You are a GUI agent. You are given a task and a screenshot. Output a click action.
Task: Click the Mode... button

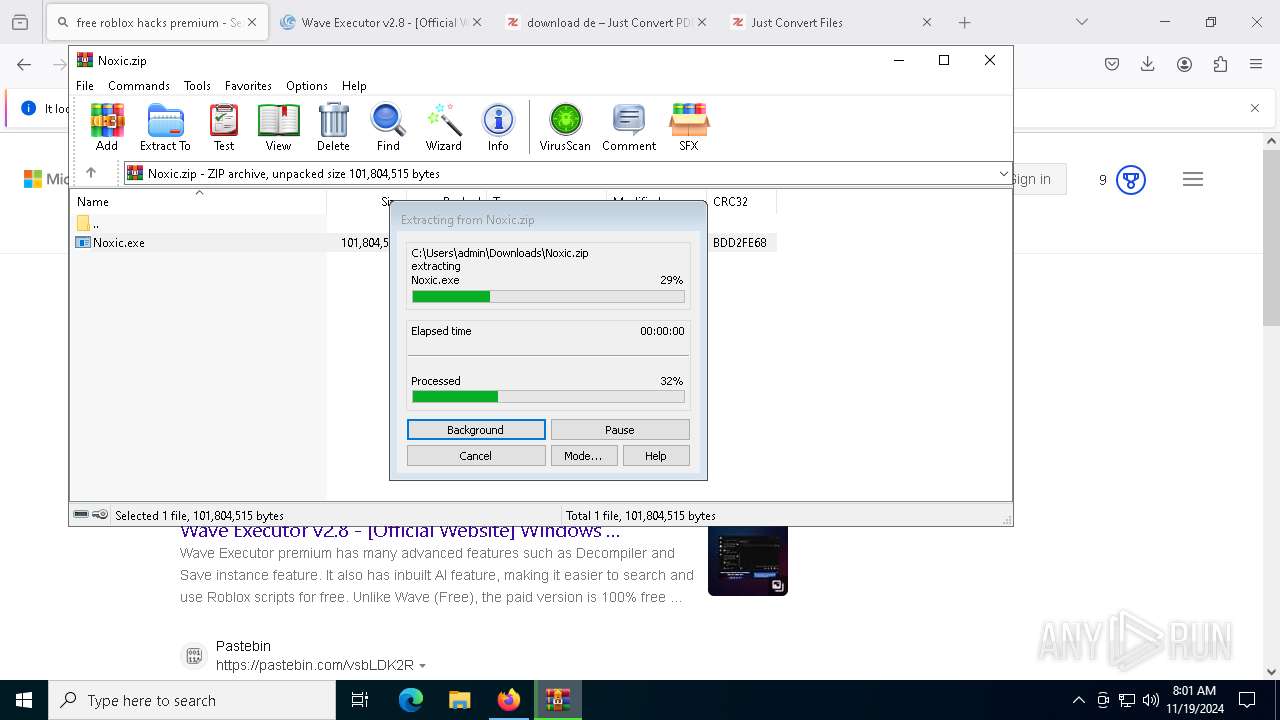click(583, 456)
